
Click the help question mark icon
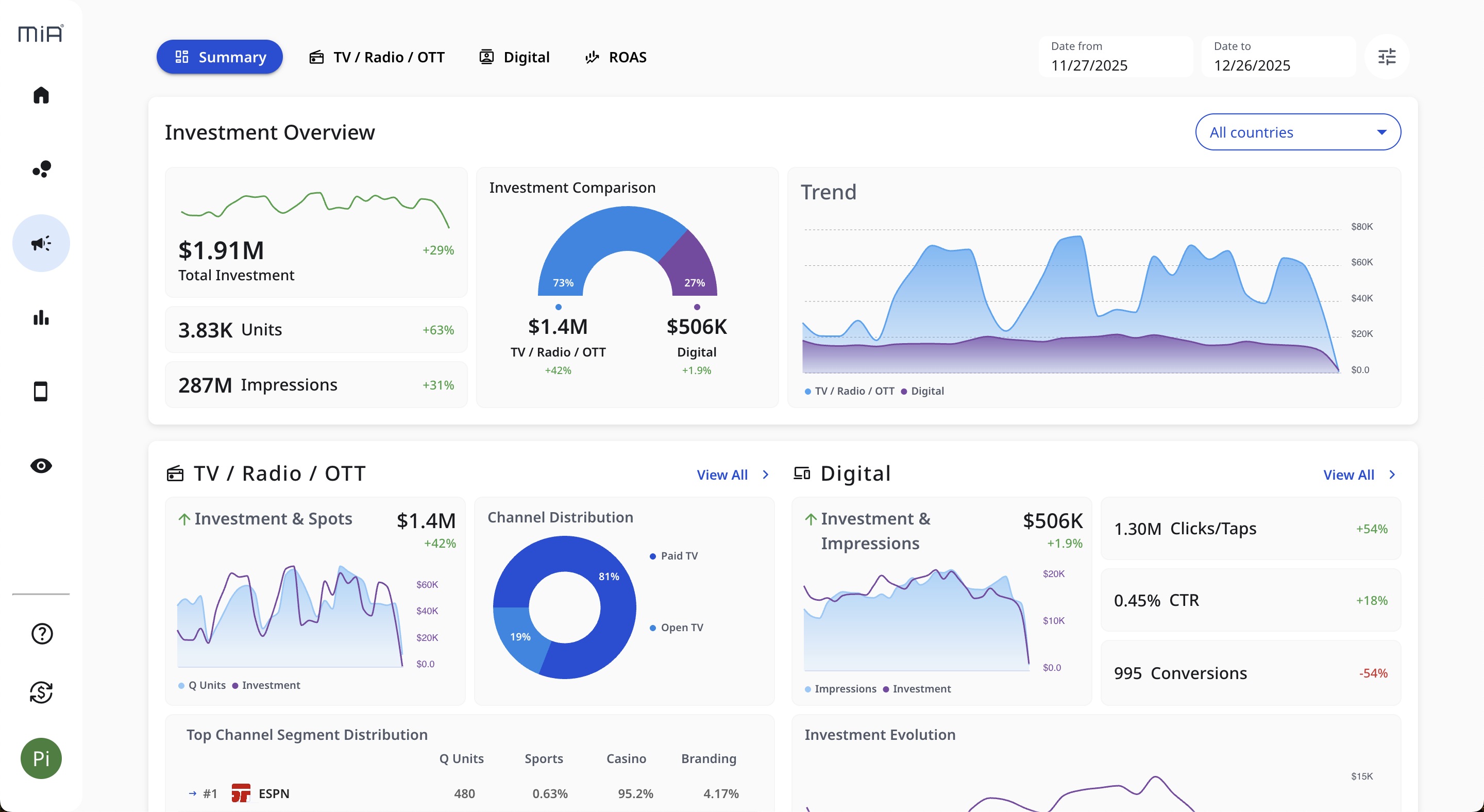click(x=41, y=634)
